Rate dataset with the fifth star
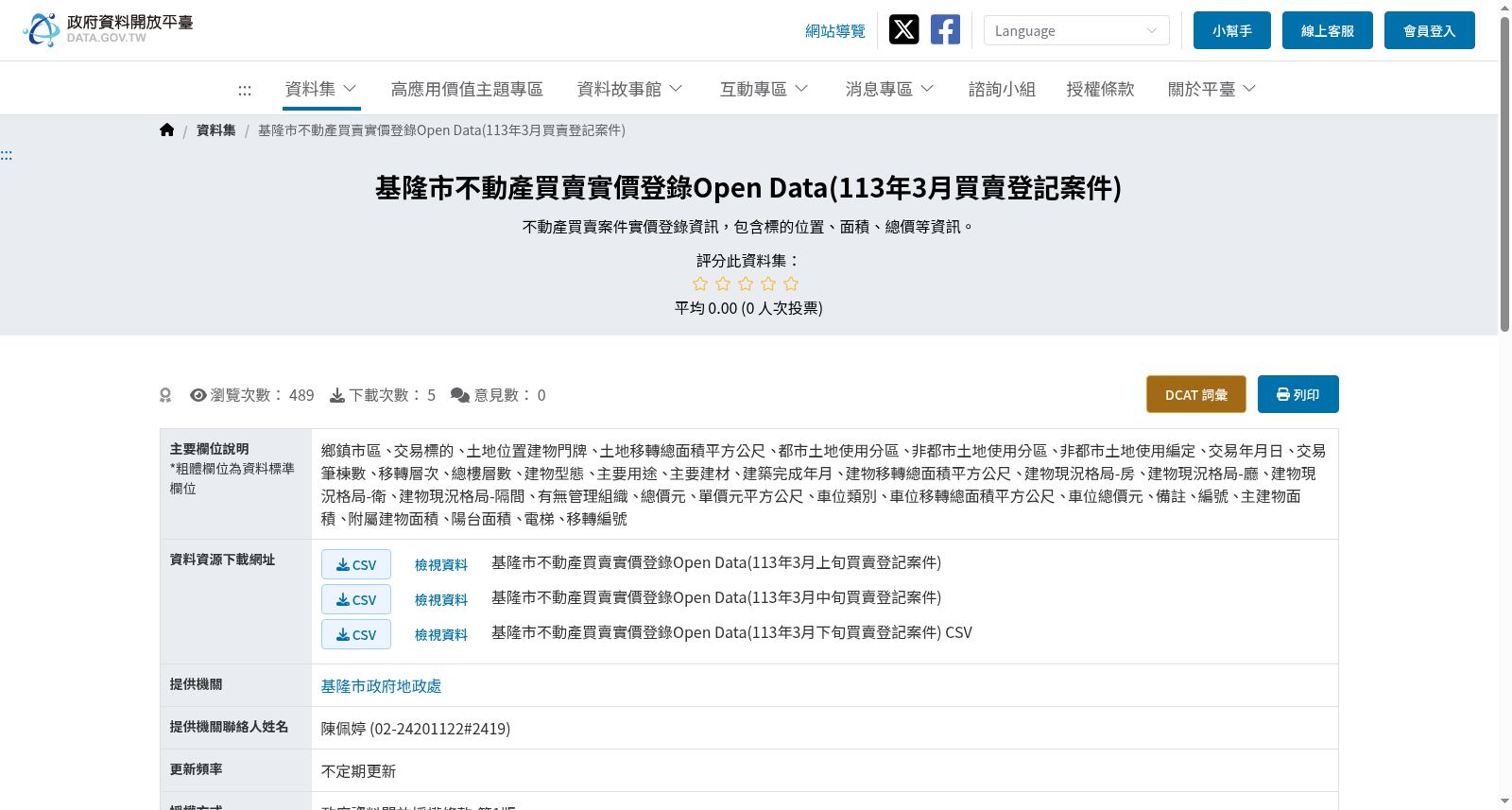 pos(791,284)
